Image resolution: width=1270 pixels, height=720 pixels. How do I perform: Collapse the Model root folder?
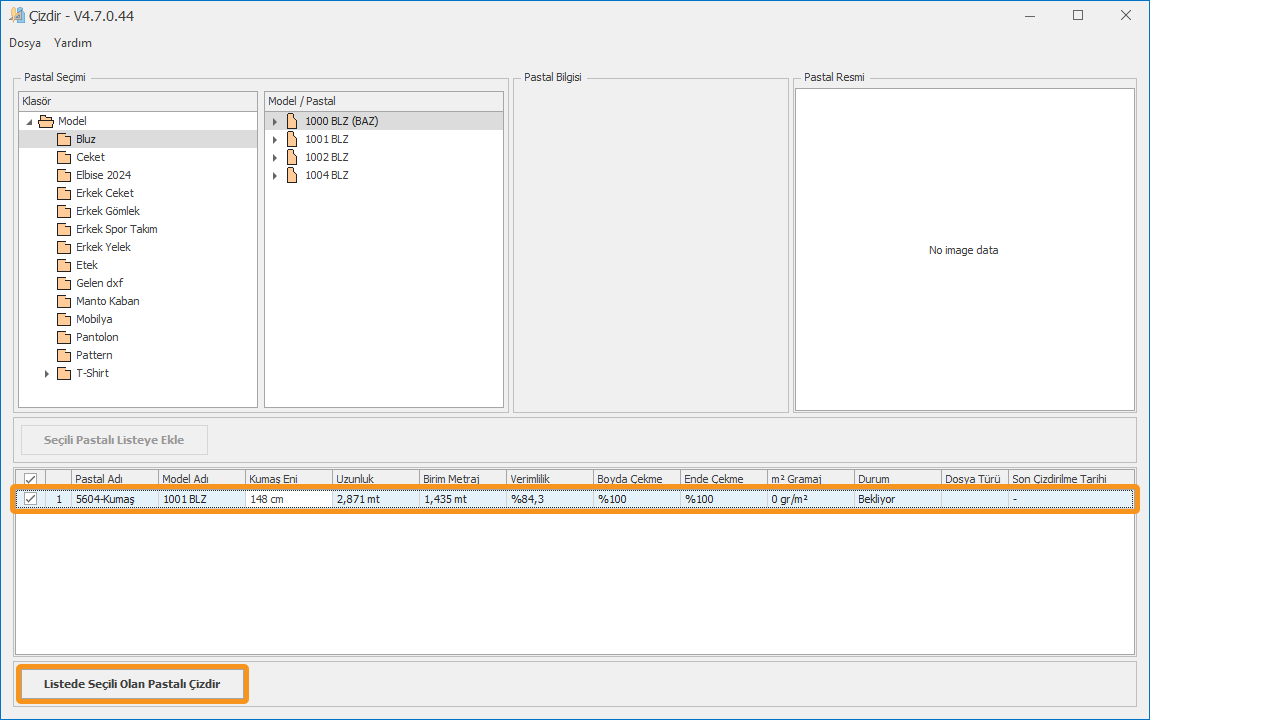29,122
